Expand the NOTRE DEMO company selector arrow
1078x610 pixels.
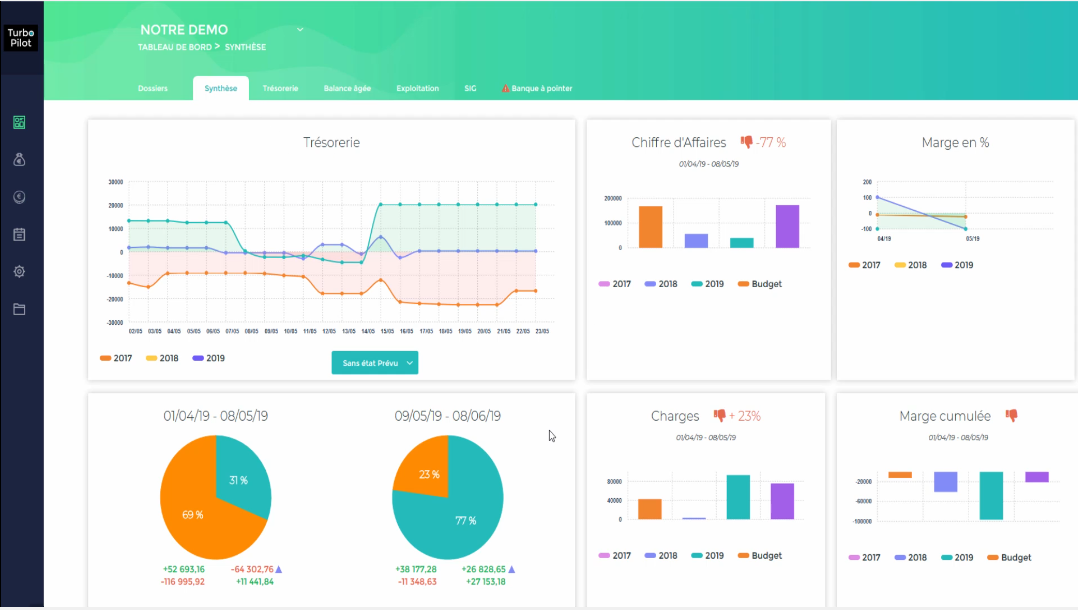pyautogui.click(x=300, y=30)
